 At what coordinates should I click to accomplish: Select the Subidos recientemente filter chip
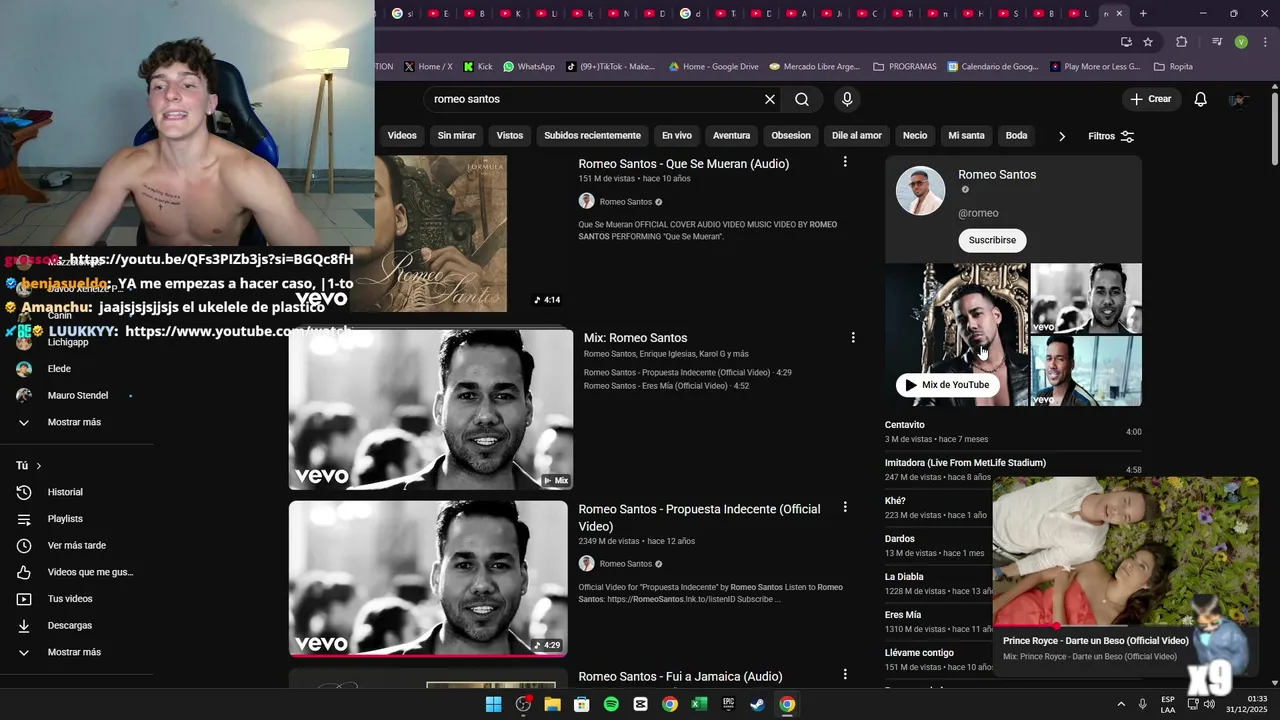tap(592, 135)
